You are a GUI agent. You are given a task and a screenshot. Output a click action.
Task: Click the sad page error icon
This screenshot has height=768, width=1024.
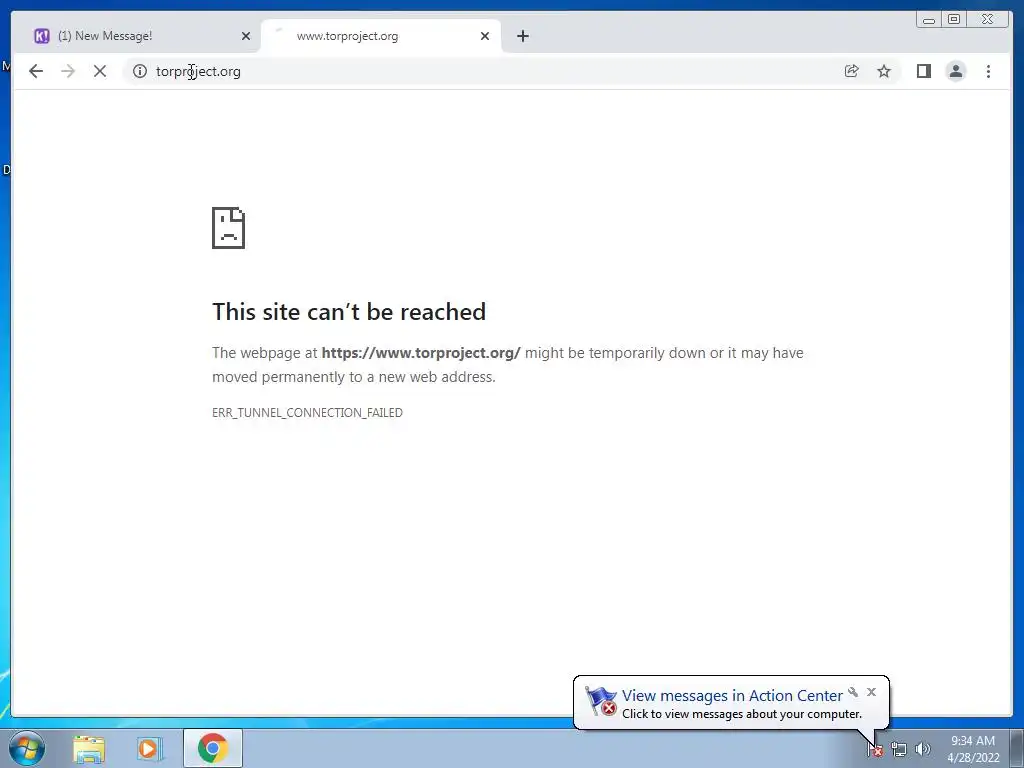[229, 227]
